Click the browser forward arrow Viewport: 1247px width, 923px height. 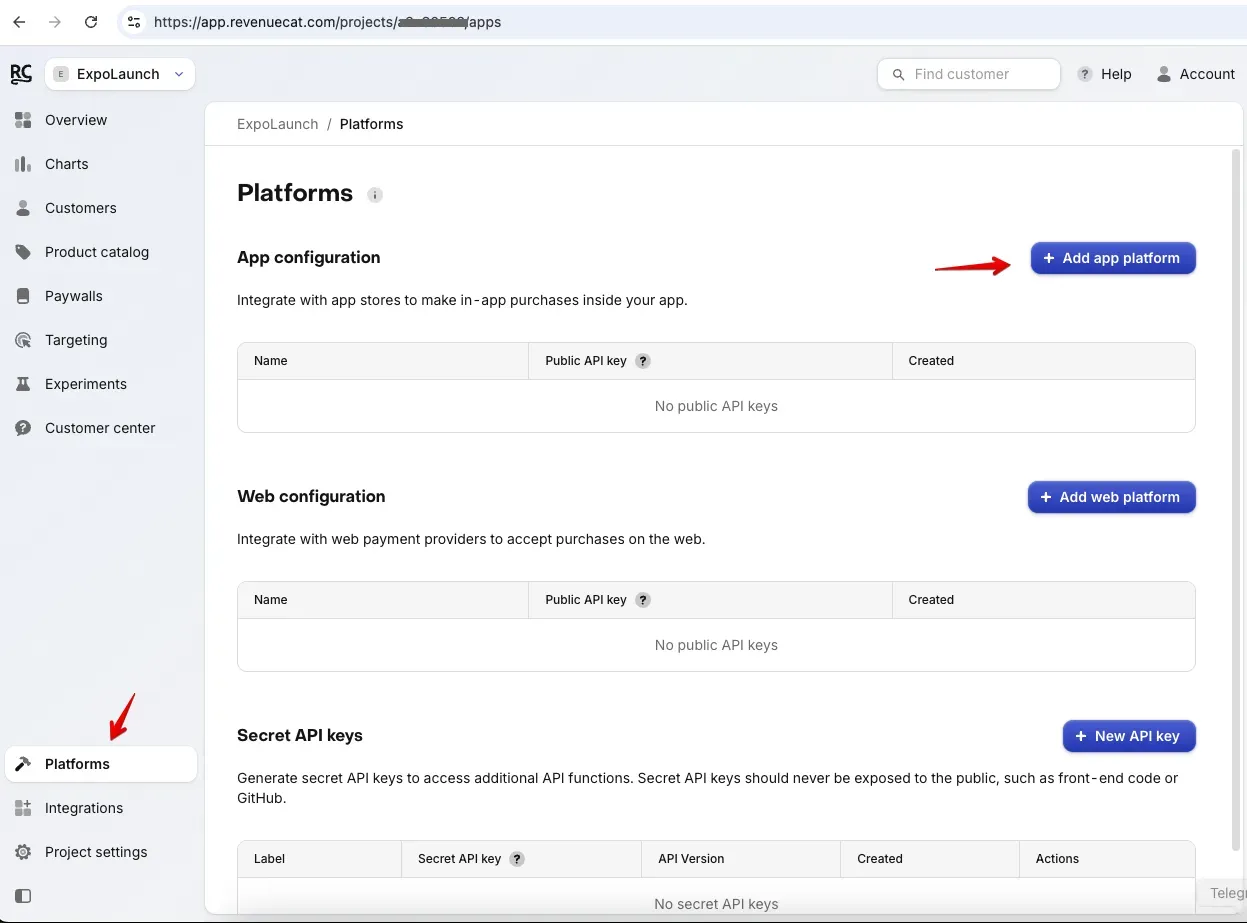(55, 21)
